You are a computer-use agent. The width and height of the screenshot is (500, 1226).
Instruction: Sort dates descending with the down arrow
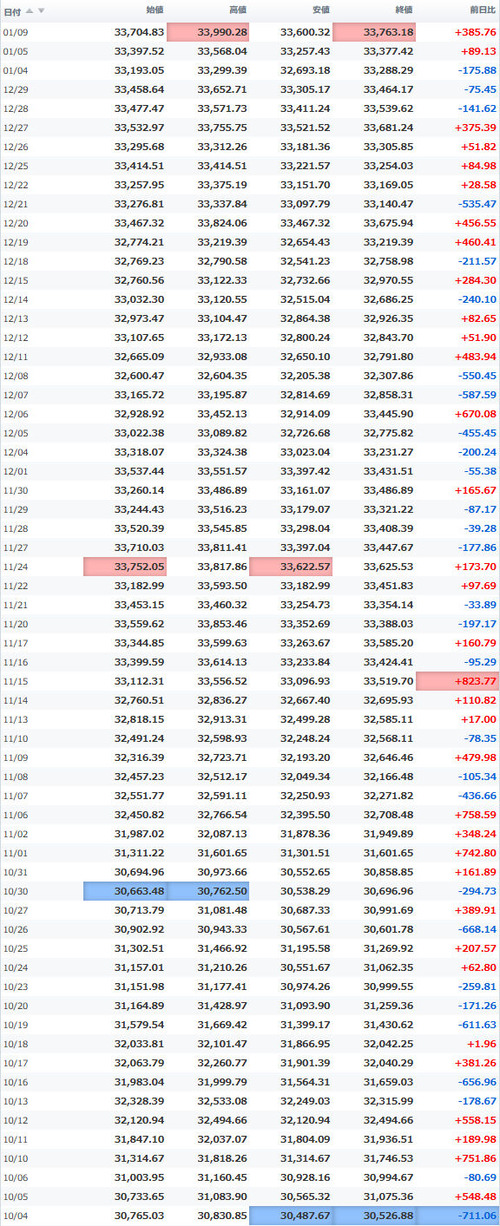point(39,11)
